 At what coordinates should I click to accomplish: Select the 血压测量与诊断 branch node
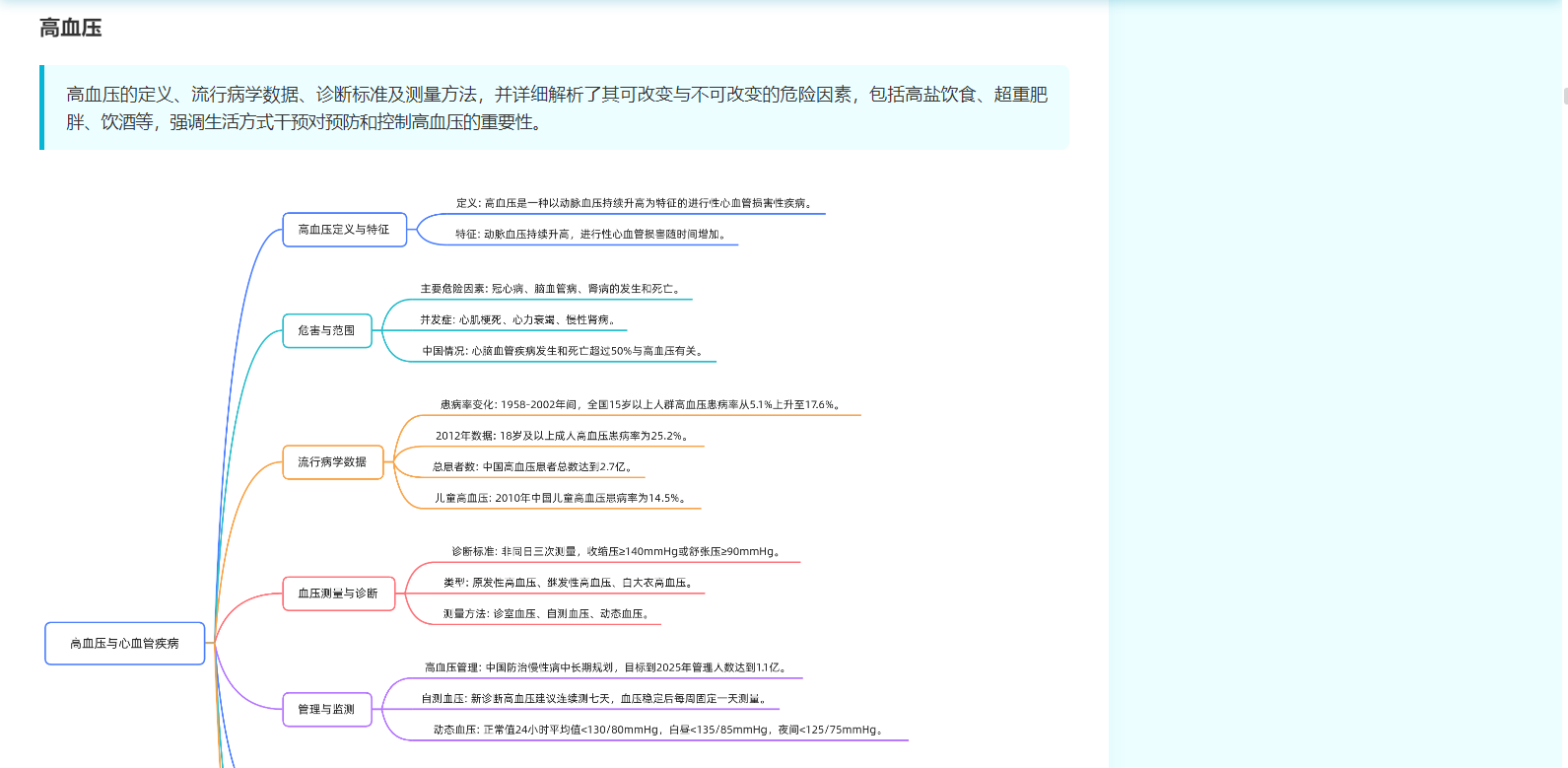[338, 593]
